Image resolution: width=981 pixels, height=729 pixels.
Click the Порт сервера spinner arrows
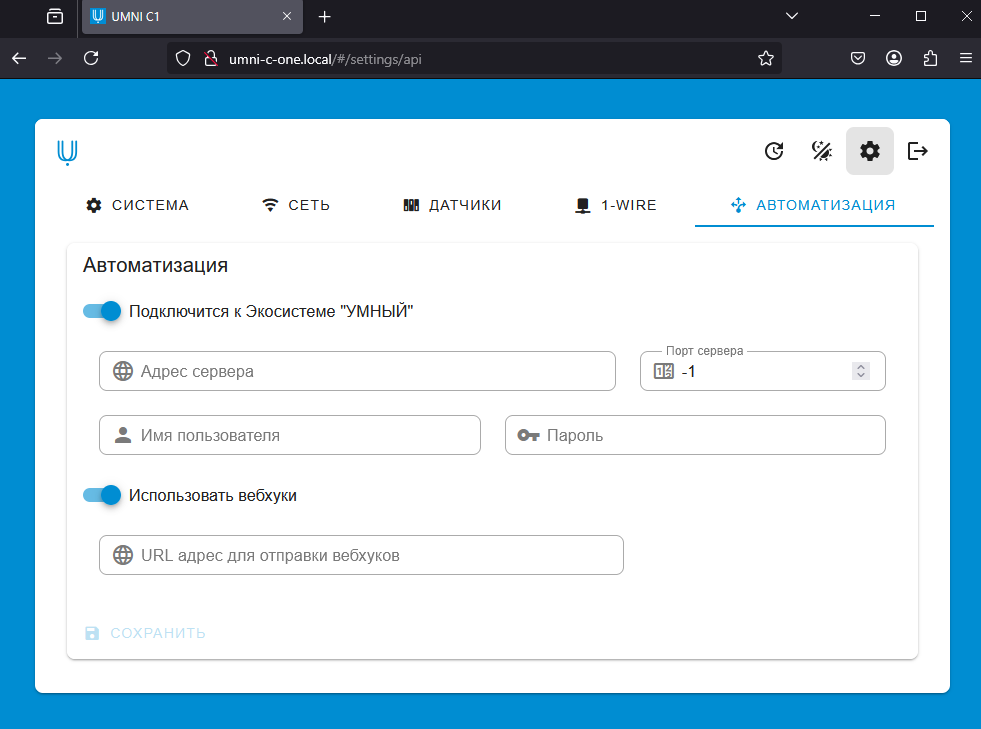coord(861,371)
